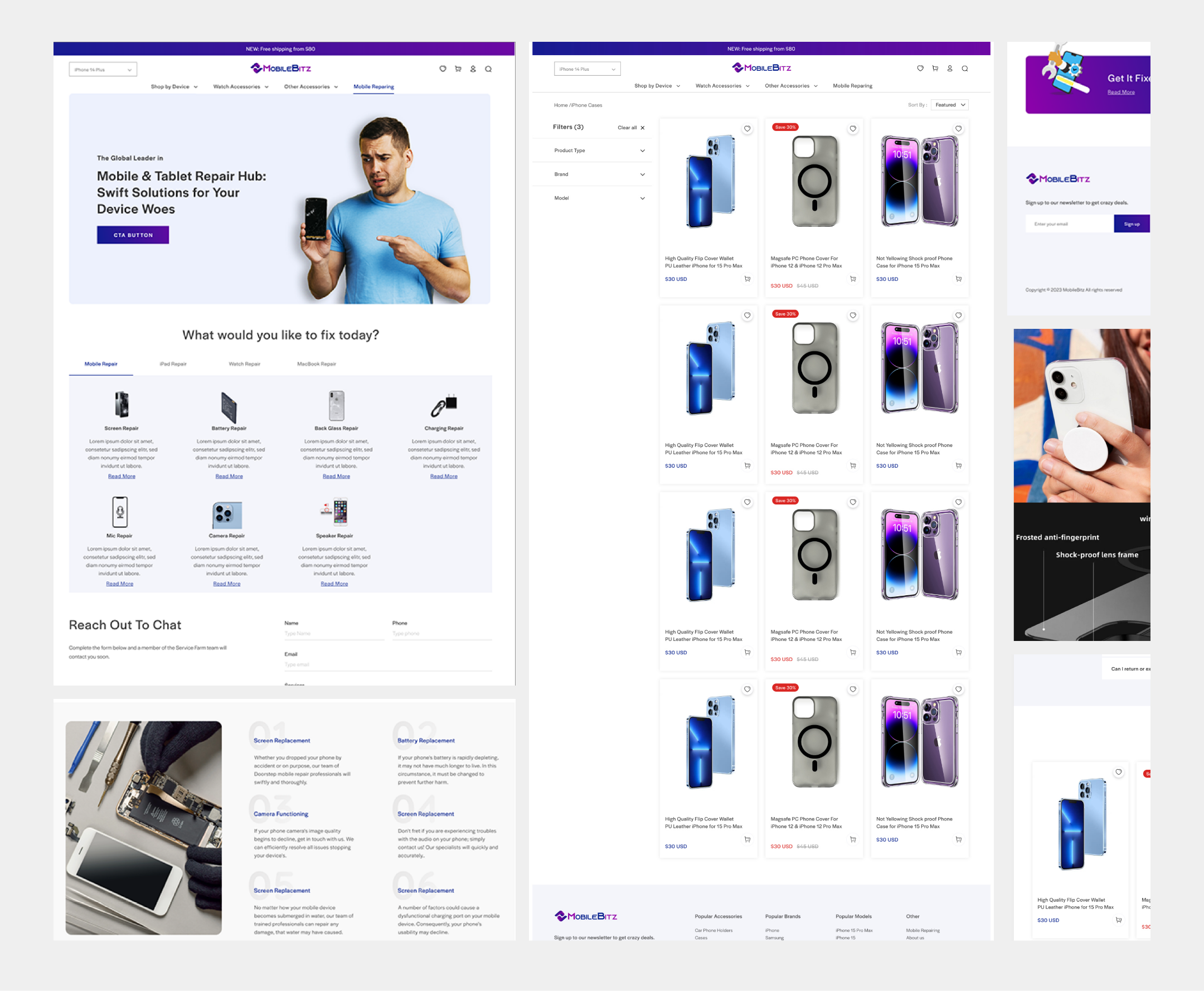Click the search icon in the left page header

(488, 69)
